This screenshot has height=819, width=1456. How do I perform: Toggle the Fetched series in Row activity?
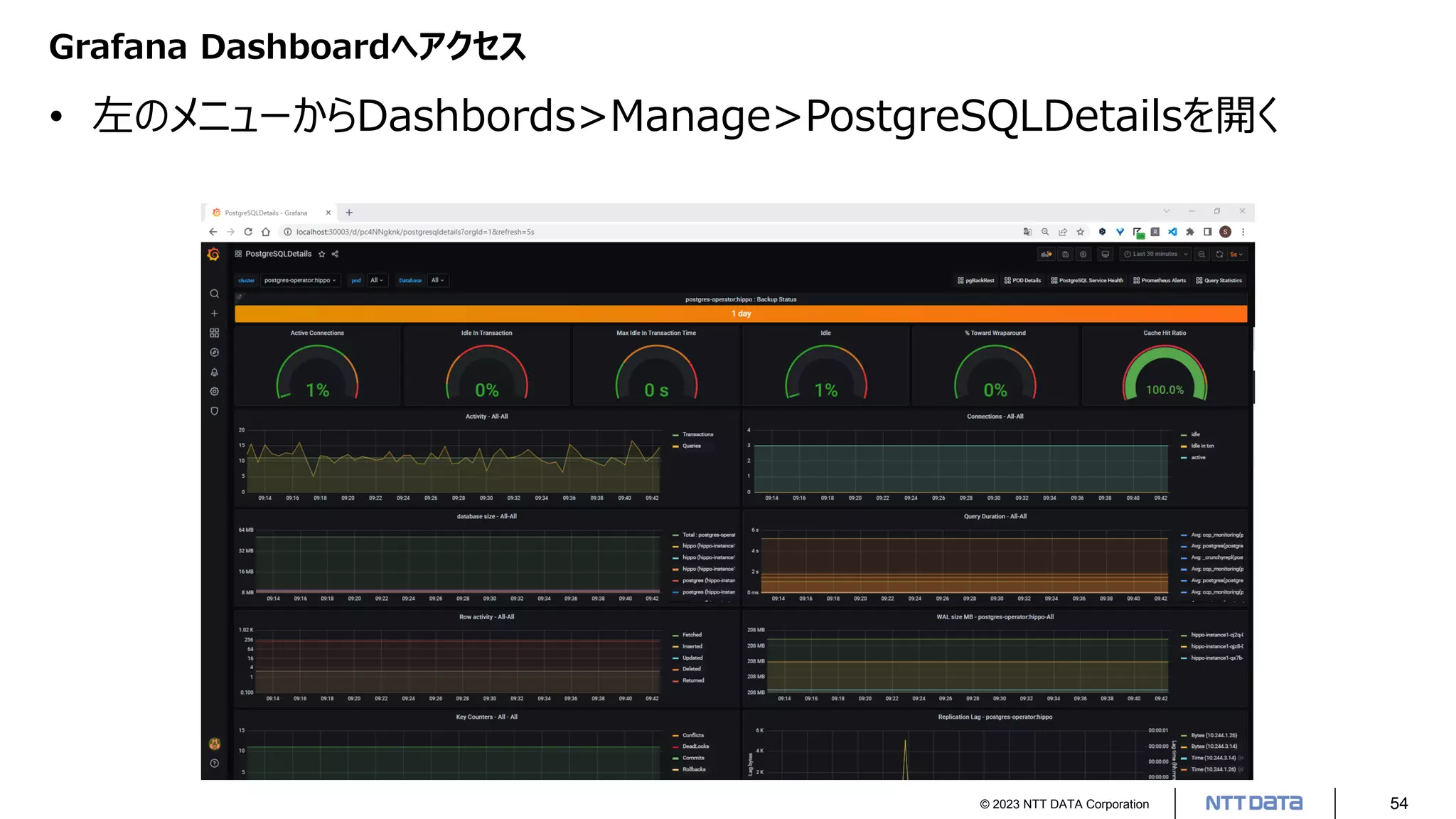(692, 635)
